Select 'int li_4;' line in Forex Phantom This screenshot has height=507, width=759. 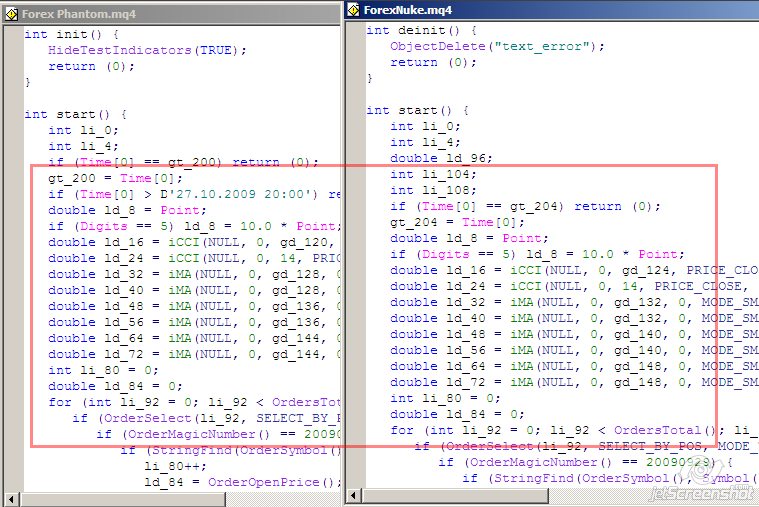(x=83, y=146)
